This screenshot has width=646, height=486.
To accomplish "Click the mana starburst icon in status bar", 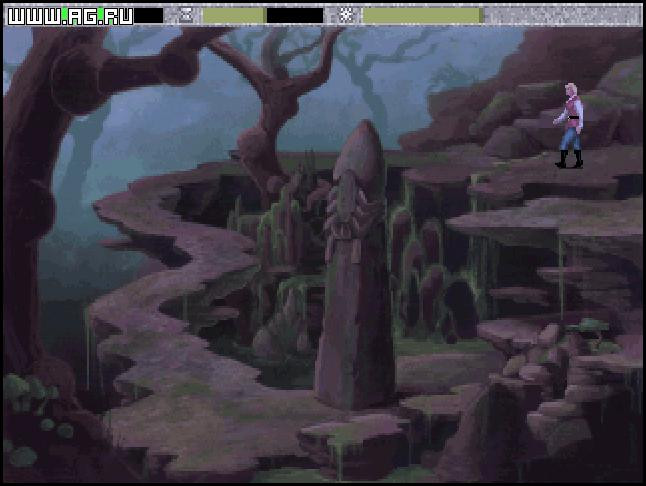I will point(346,16).
